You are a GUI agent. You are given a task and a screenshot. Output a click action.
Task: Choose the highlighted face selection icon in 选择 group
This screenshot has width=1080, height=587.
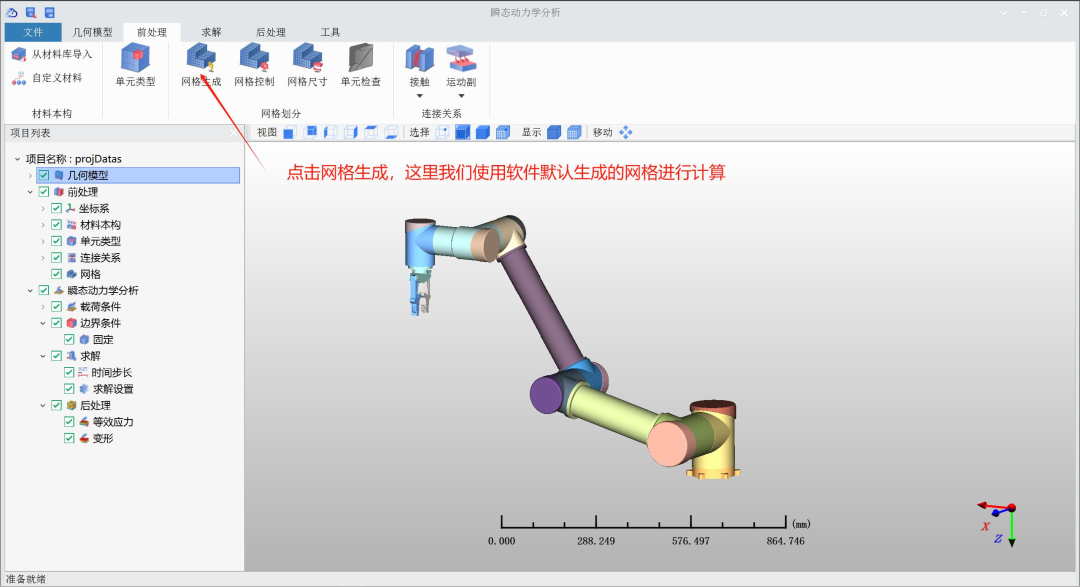point(462,132)
